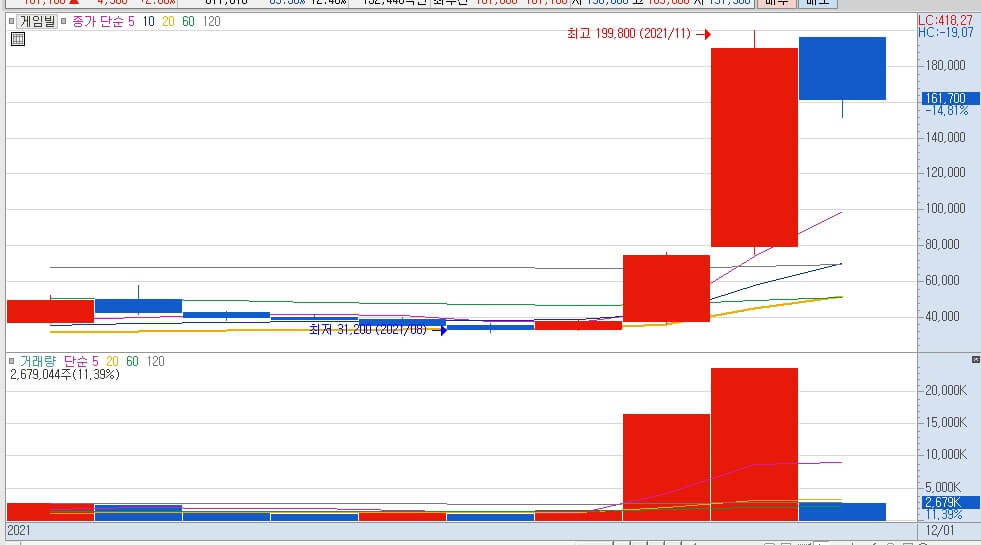Click the 최저 31,200 (2021/08) low annotation
981x545 pixels.
(368, 329)
